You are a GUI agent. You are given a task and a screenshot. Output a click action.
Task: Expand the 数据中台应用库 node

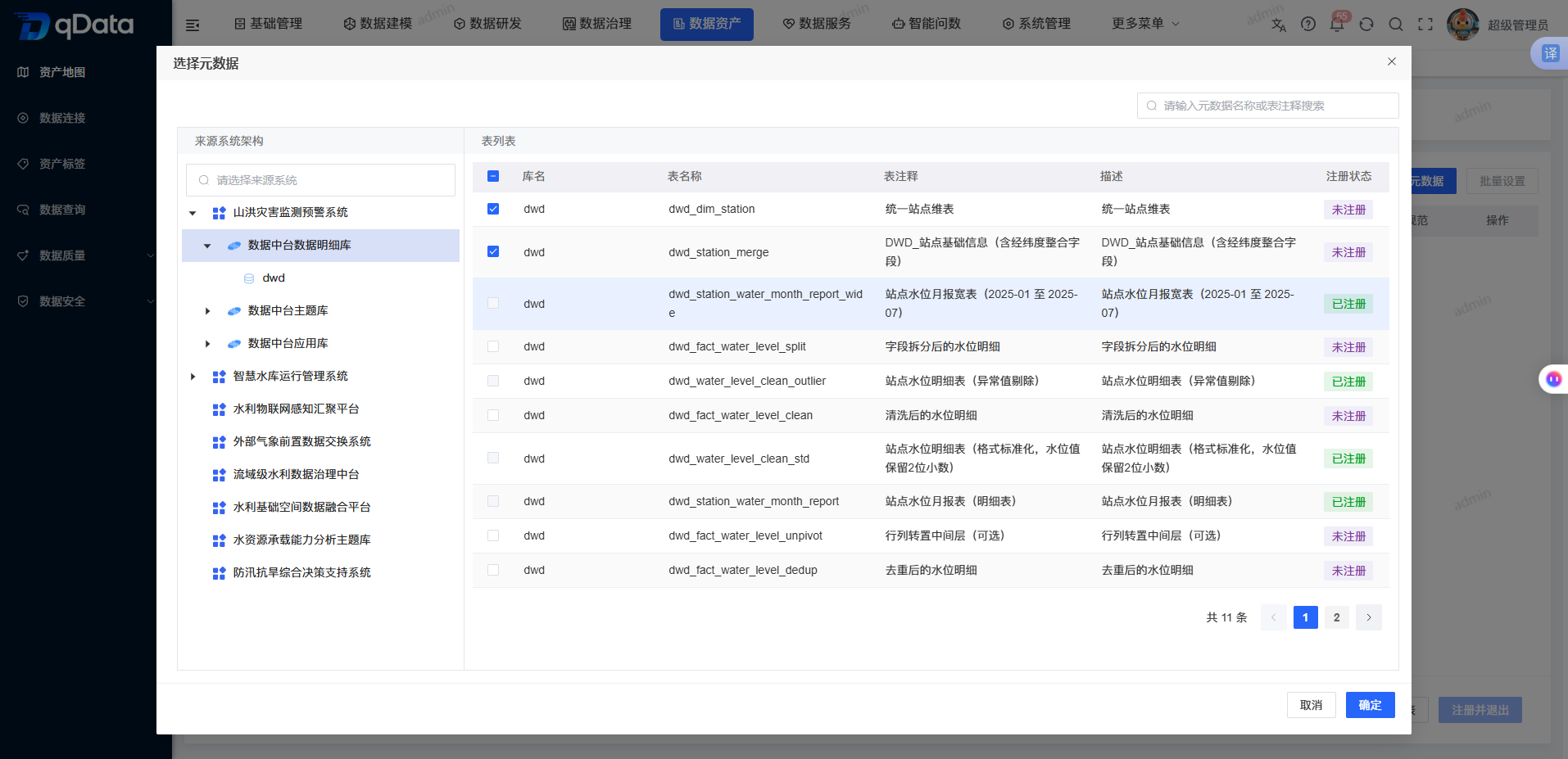pyautogui.click(x=207, y=344)
